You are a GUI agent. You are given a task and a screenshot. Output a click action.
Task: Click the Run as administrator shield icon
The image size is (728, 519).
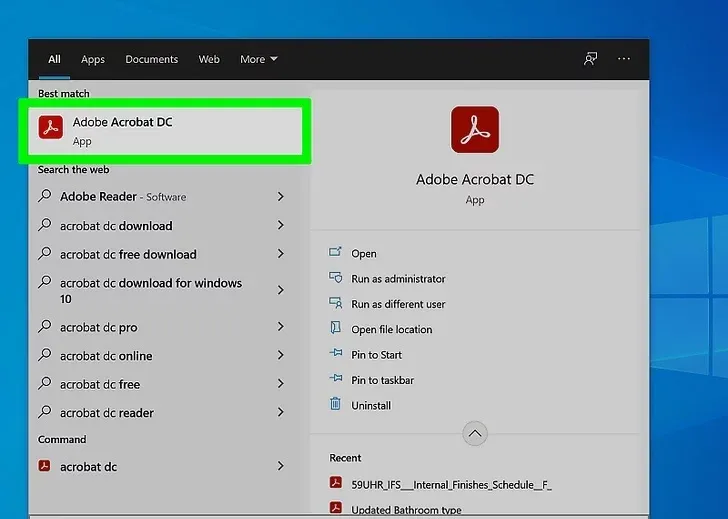[x=335, y=278]
